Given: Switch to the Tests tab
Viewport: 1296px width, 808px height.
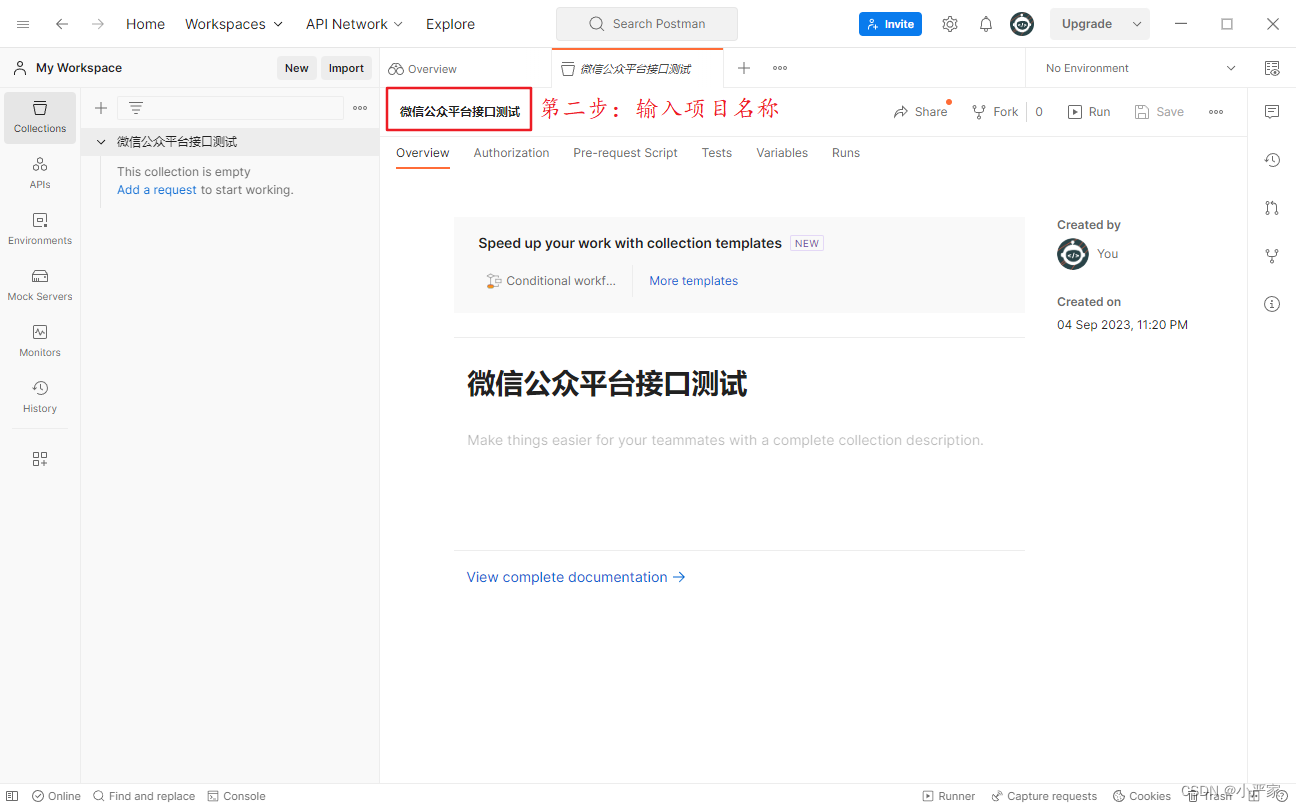Looking at the screenshot, I should coord(716,153).
